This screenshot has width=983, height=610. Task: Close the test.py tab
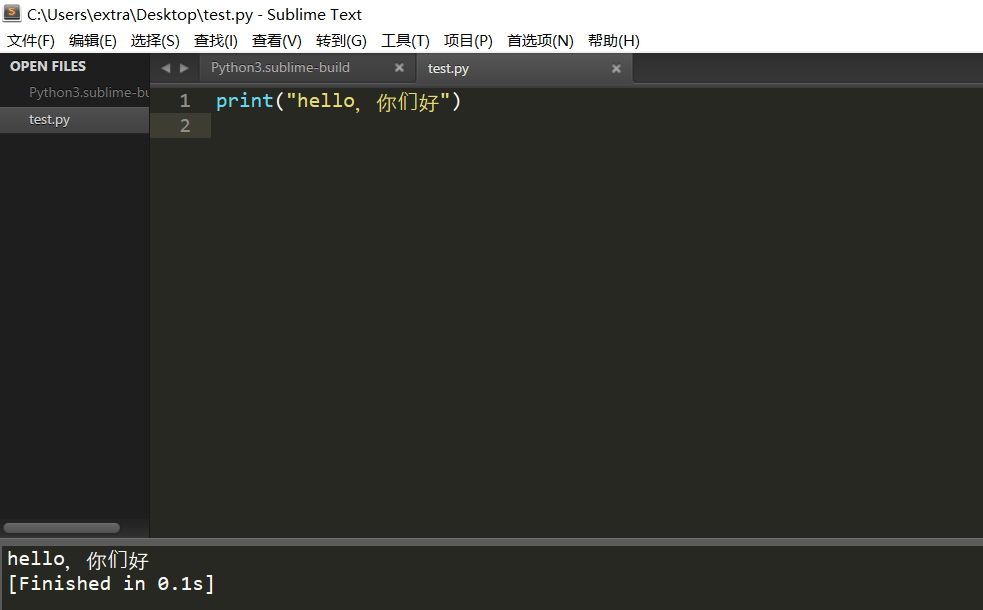(x=615, y=68)
